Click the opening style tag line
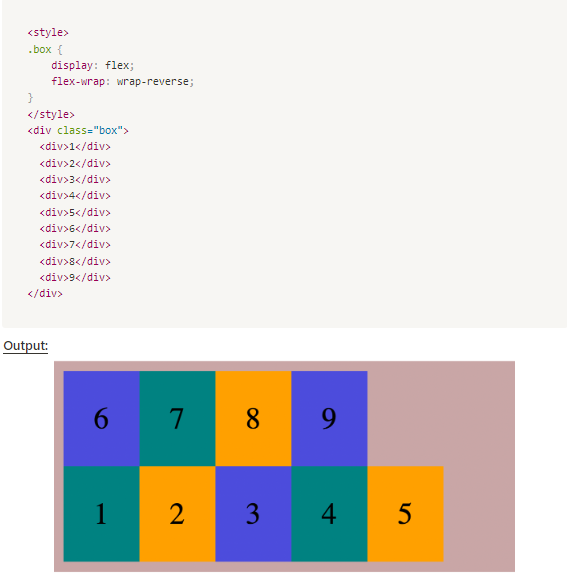The height and width of the screenshot is (582, 567). coord(48,33)
